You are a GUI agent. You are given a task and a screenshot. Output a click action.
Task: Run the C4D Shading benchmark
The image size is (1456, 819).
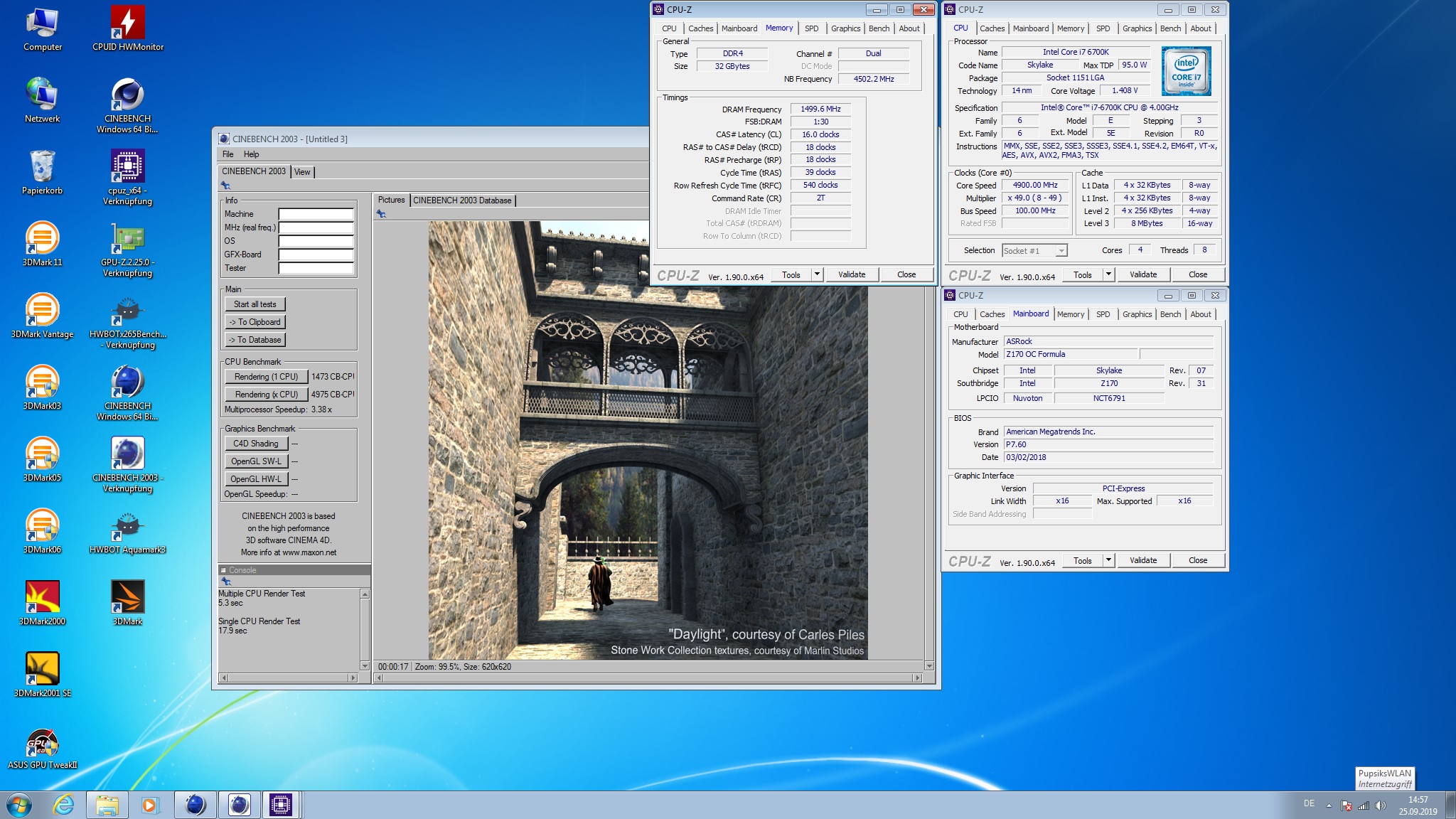coord(257,444)
